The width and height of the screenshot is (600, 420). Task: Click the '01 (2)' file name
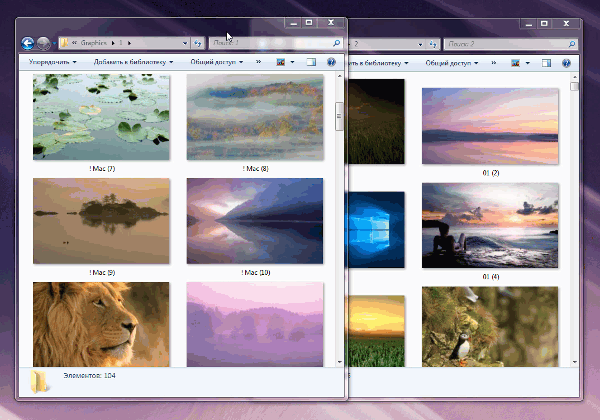491,173
